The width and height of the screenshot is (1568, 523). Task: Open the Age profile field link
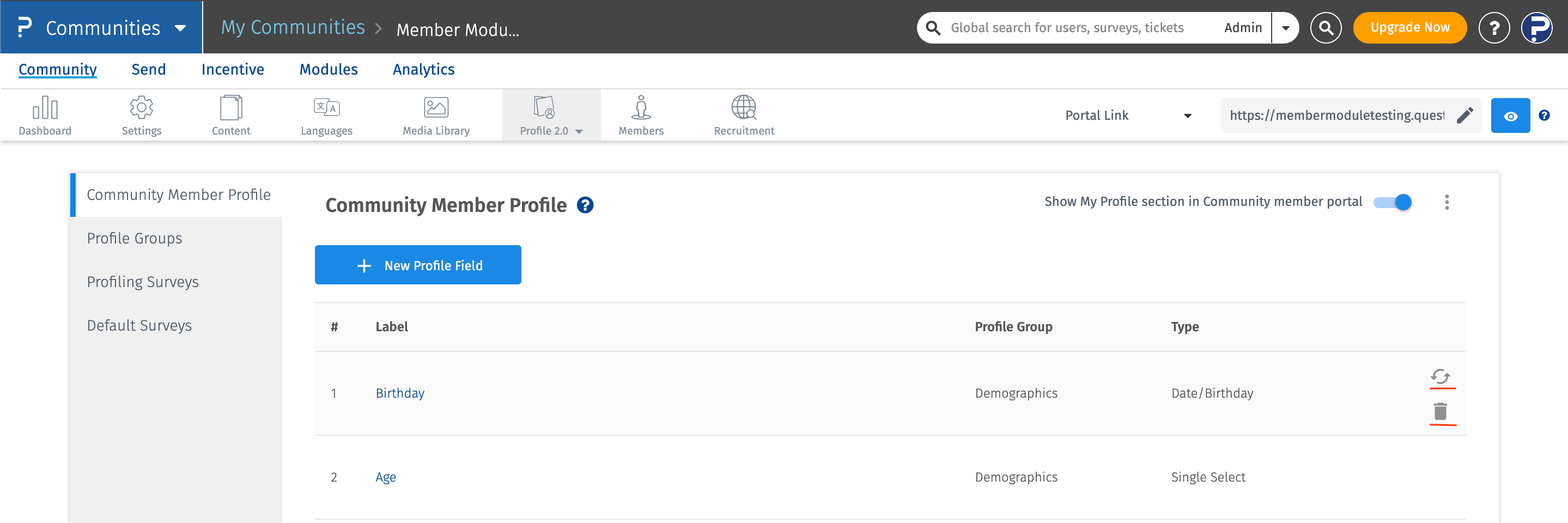point(385,477)
